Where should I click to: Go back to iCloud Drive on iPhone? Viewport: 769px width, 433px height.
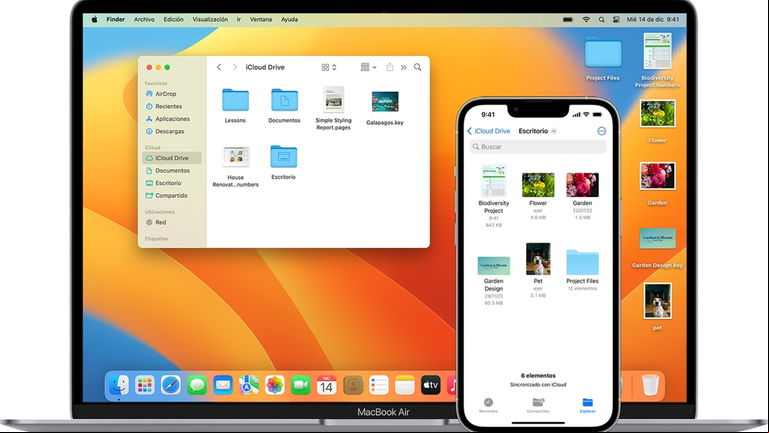[488, 131]
